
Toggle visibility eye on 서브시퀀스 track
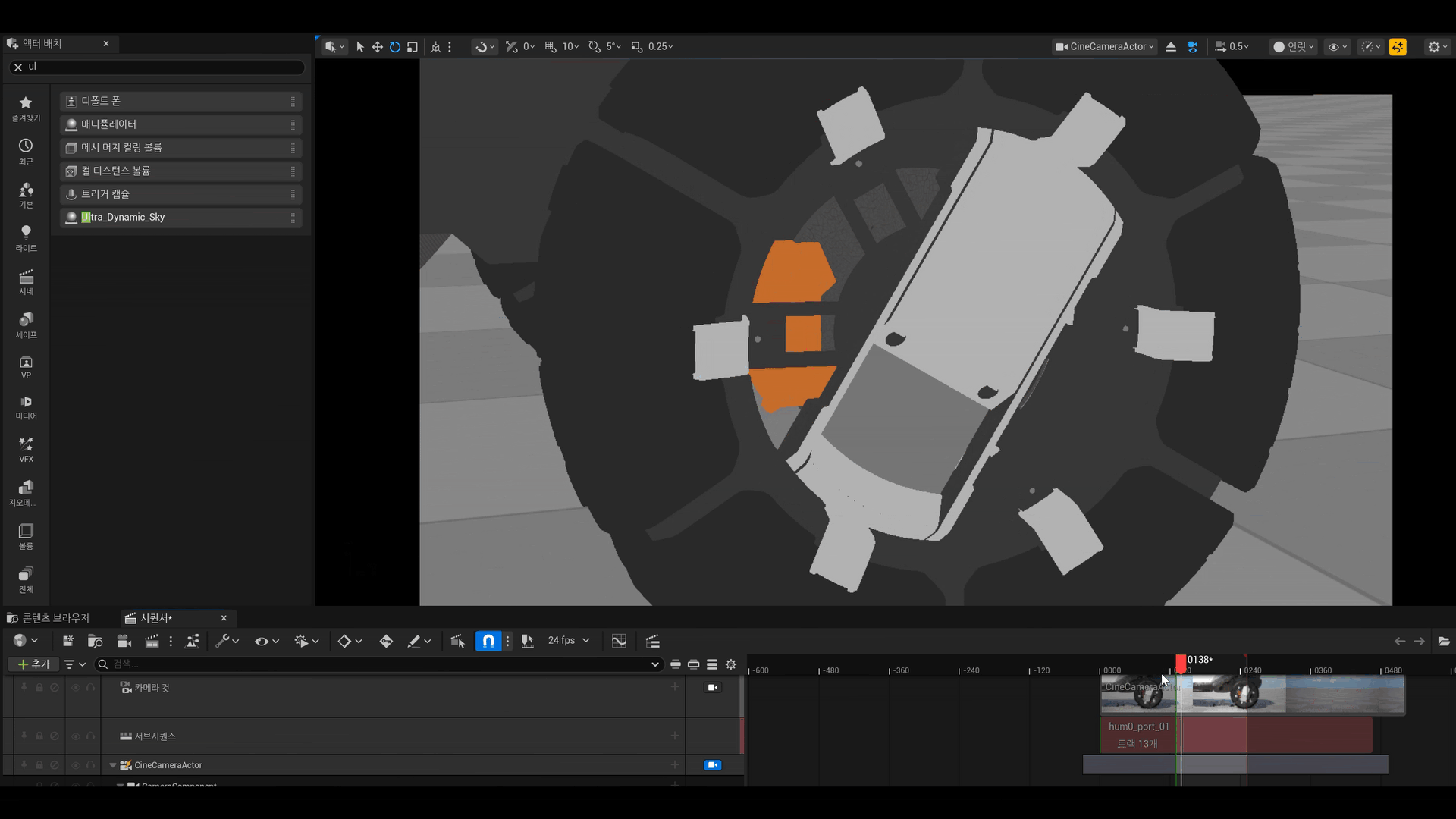pyautogui.click(x=75, y=736)
